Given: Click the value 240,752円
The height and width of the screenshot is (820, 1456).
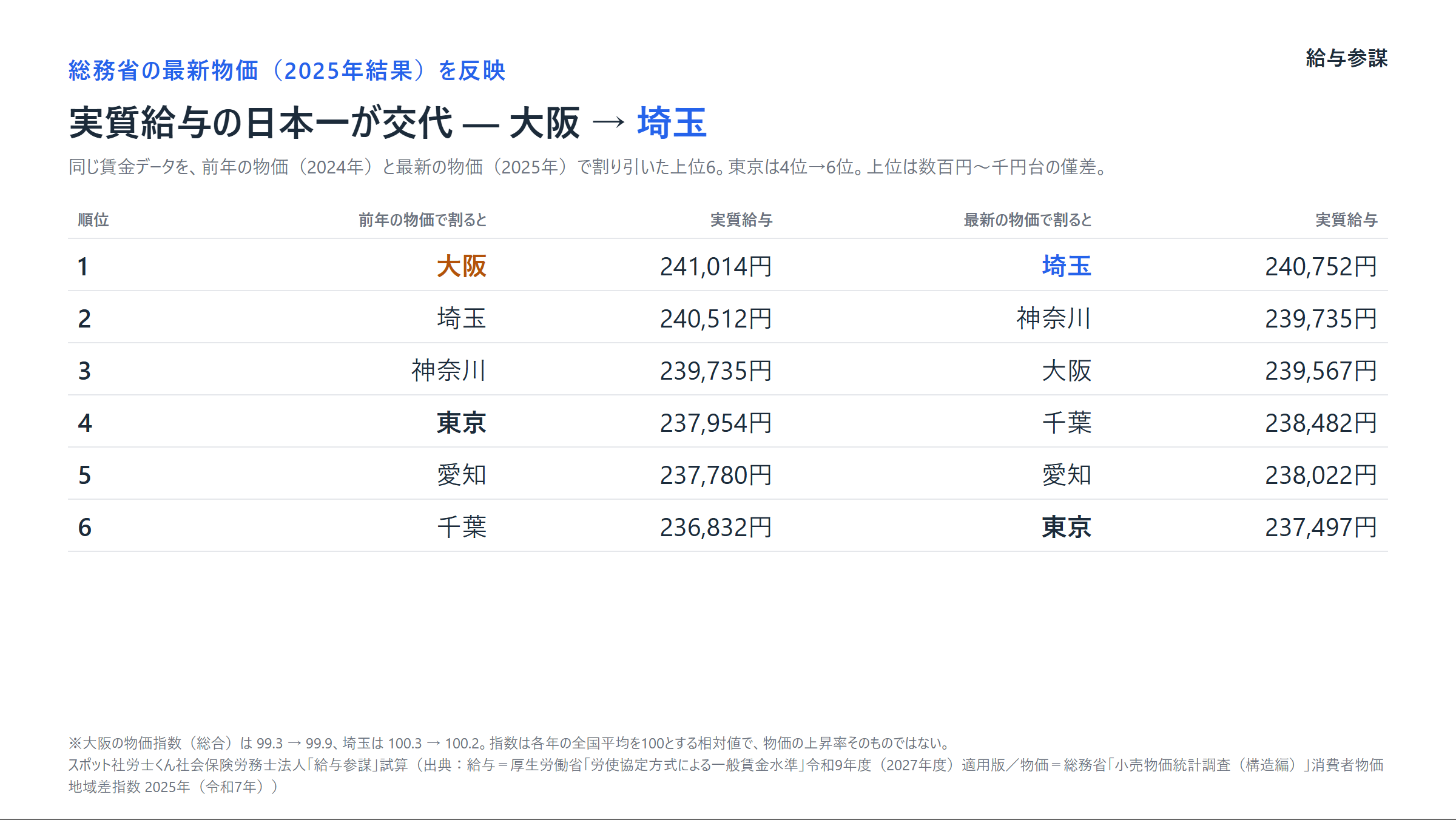Looking at the screenshot, I should pos(1321,266).
